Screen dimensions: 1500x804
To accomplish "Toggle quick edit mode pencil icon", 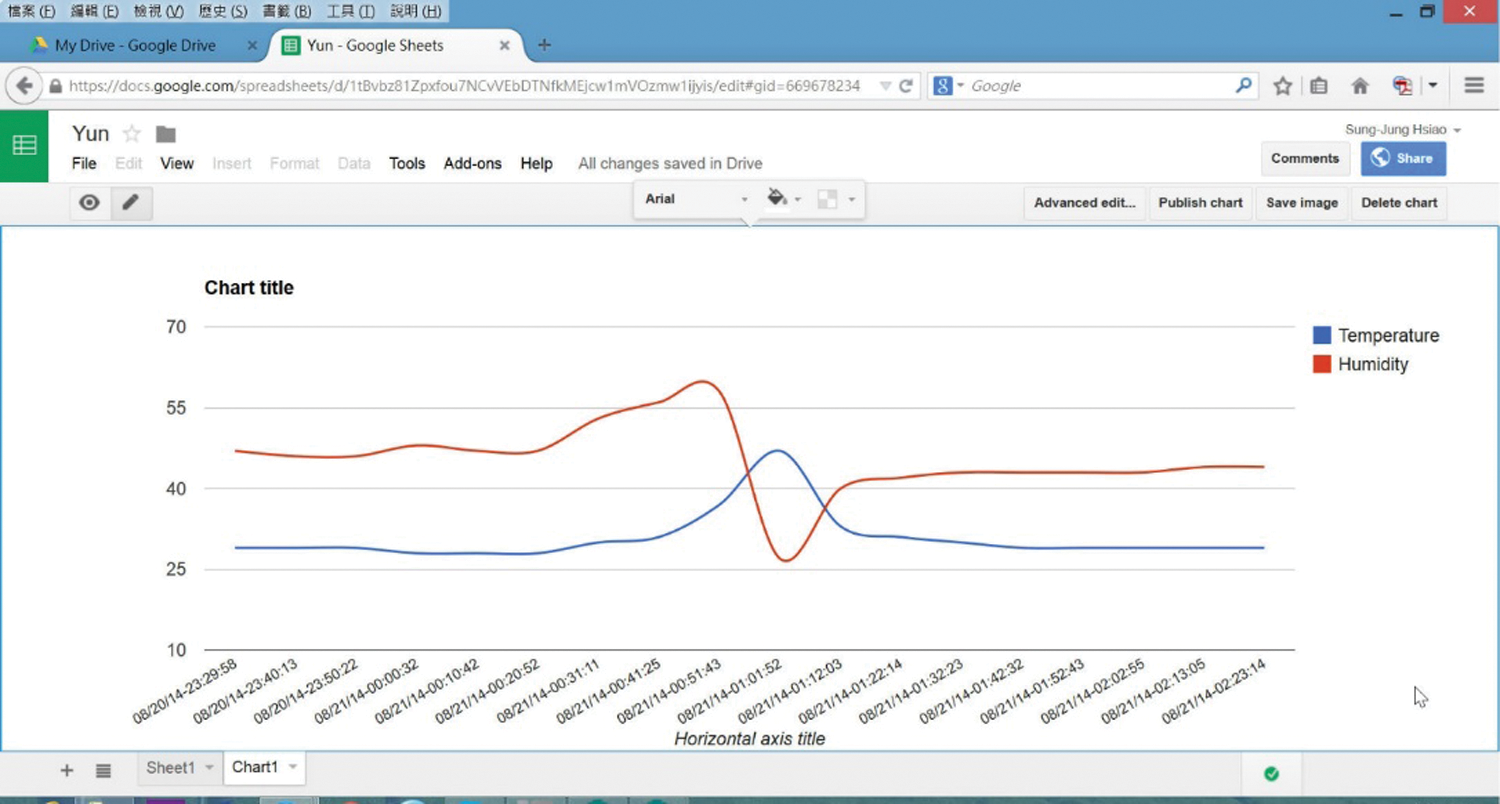I will [130, 203].
